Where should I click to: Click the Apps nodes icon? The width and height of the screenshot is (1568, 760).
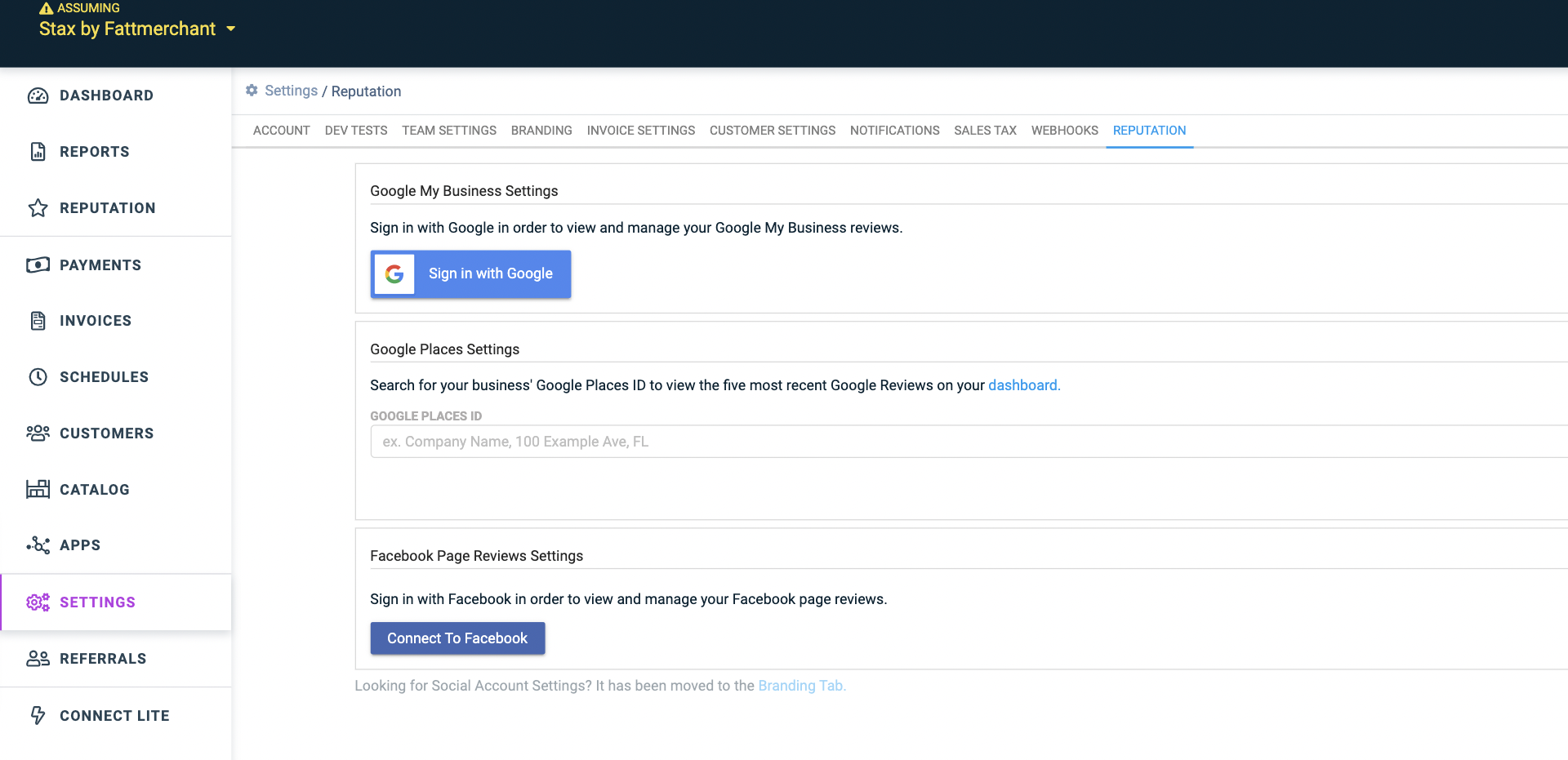pos(38,545)
